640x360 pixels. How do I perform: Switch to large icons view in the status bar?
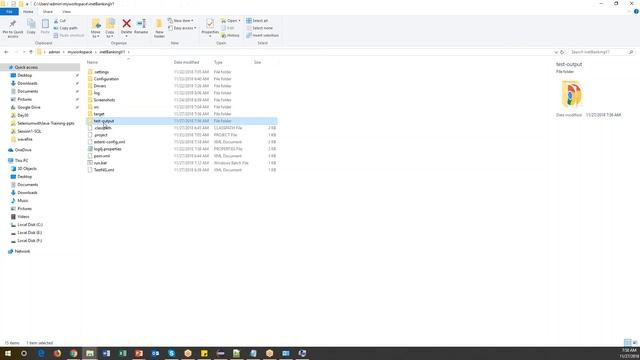pyautogui.click(x=635, y=342)
